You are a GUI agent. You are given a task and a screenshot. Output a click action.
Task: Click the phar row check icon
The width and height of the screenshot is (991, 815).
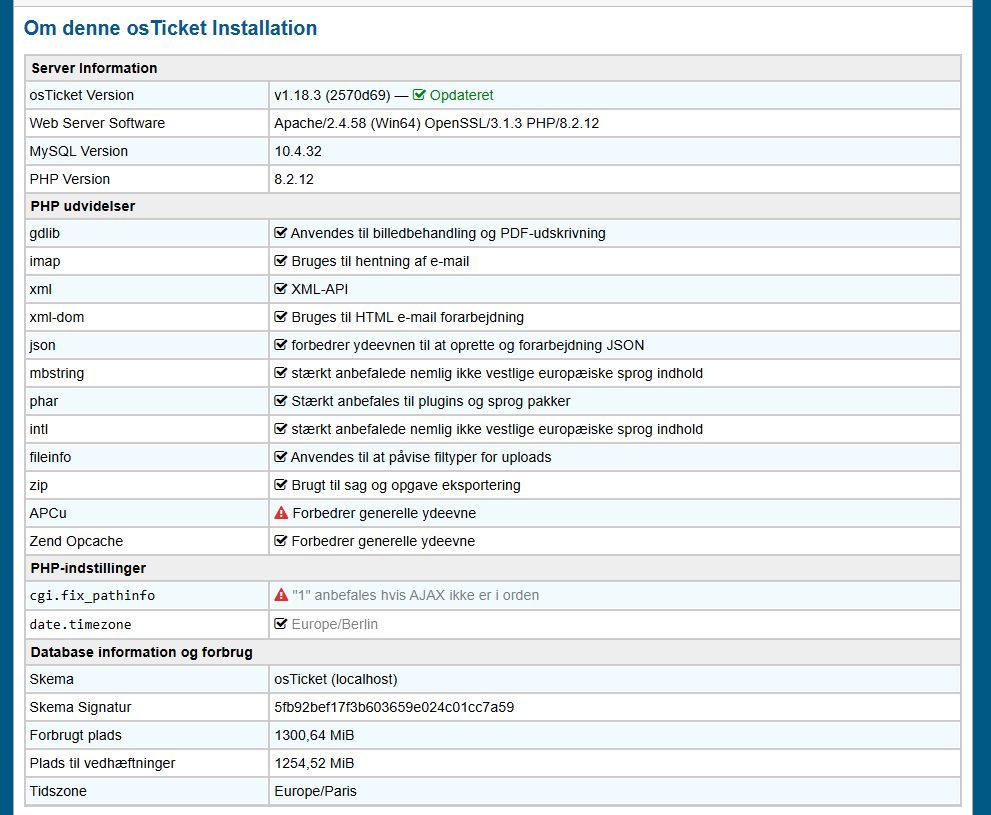point(281,401)
